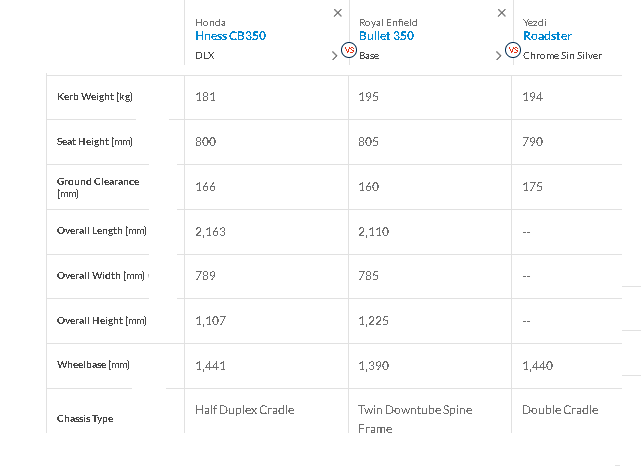Select the Ground Clearance [mm] row label
The image size is (641, 467).
click(x=98, y=187)
